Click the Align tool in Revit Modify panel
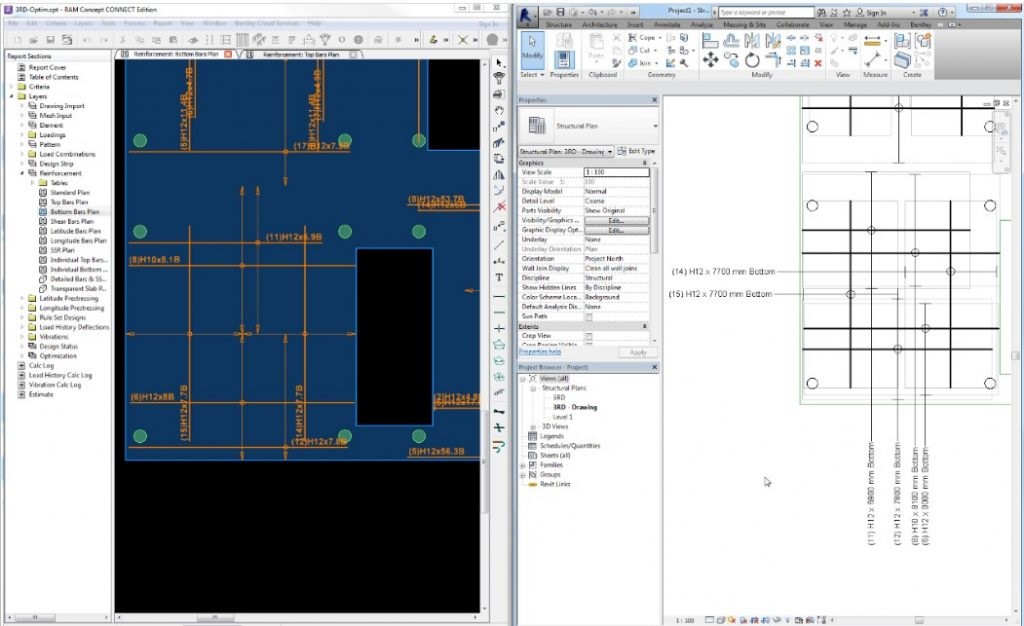Image resolution: width=1024 pixels, height=626 pixels. click(x=711, y=40)
